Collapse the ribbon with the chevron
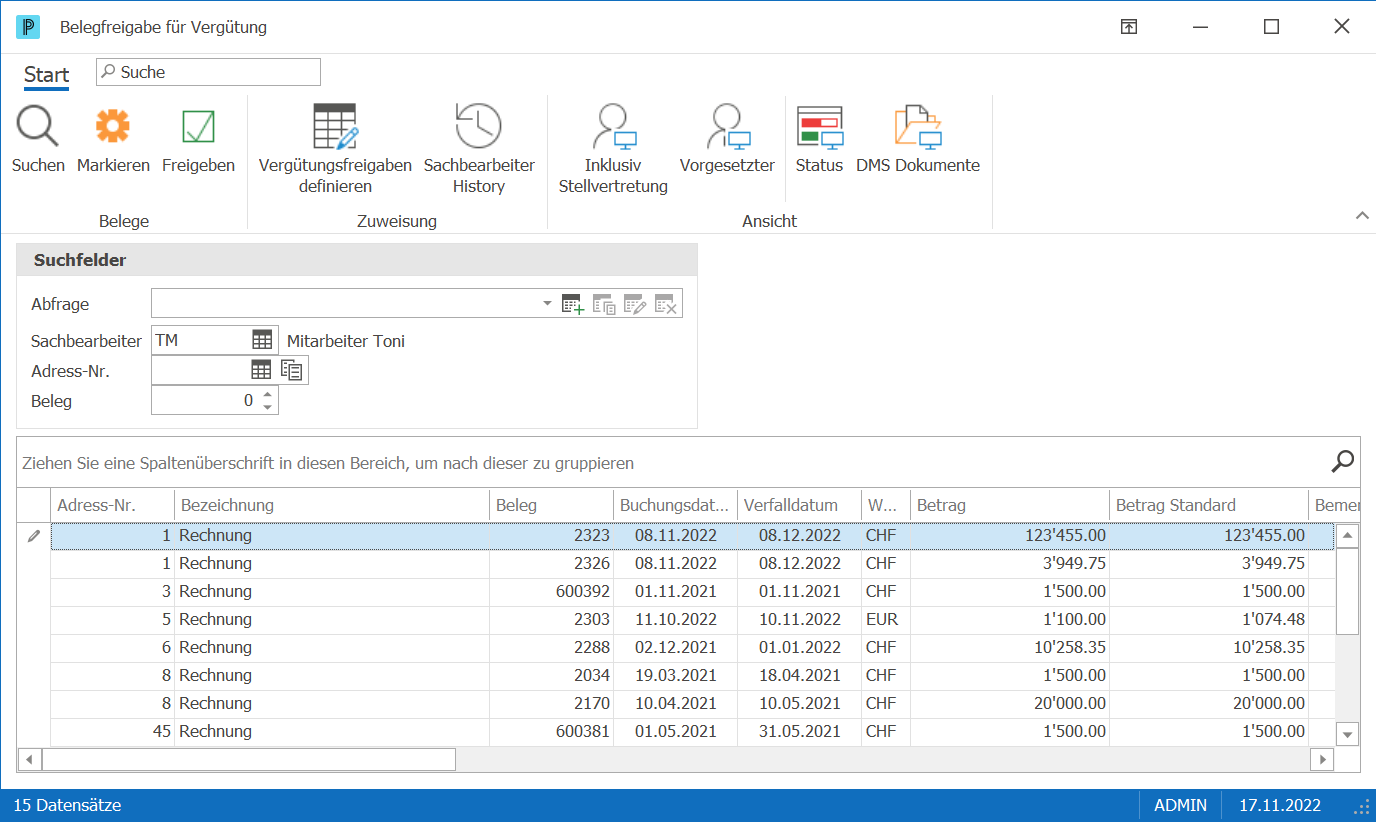The width and height of the screenshot is (1376, 822). [x=1361, y=215]
